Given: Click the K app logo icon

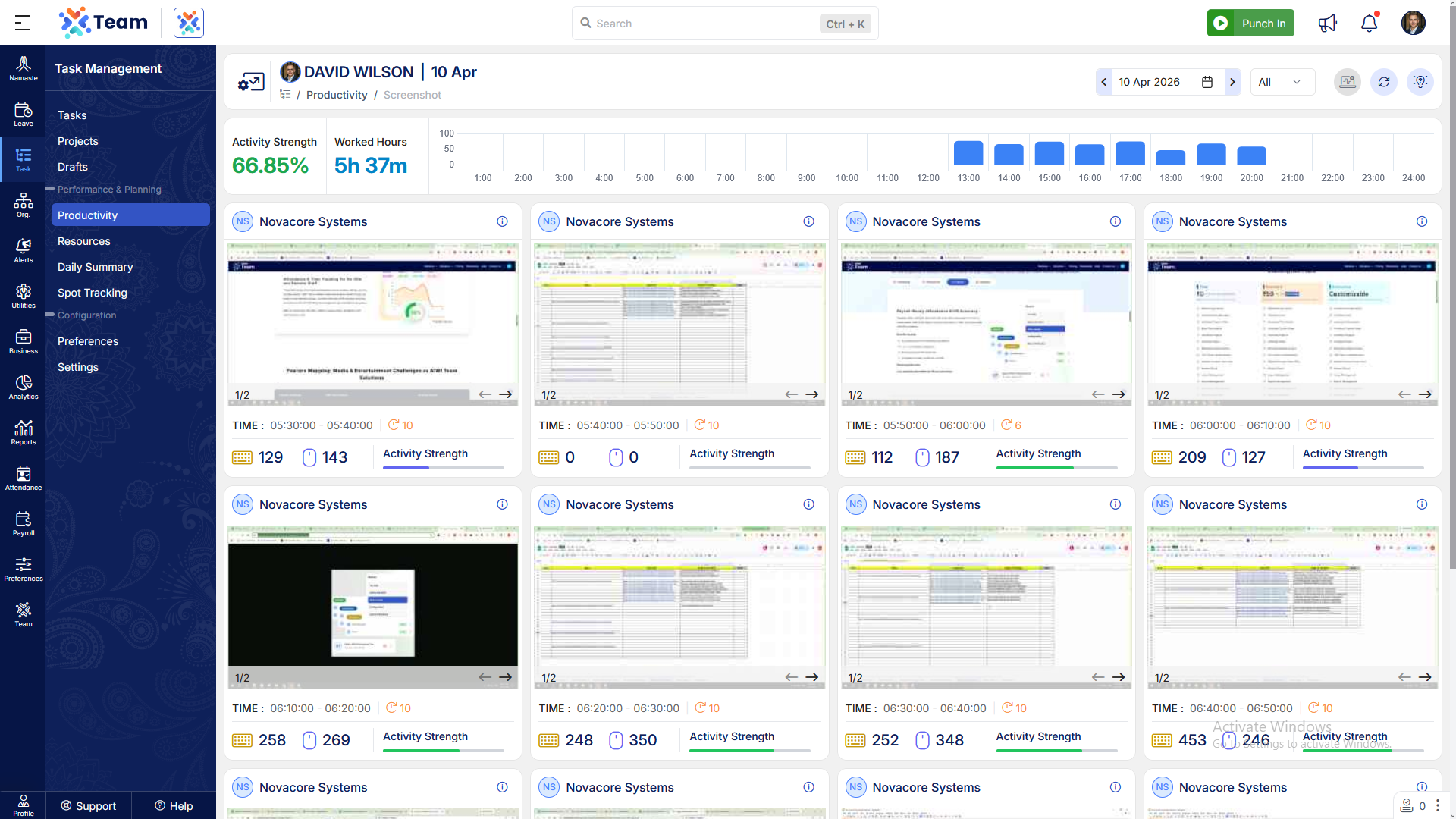Looking at the screenshot, I should [x=189, y=23].
